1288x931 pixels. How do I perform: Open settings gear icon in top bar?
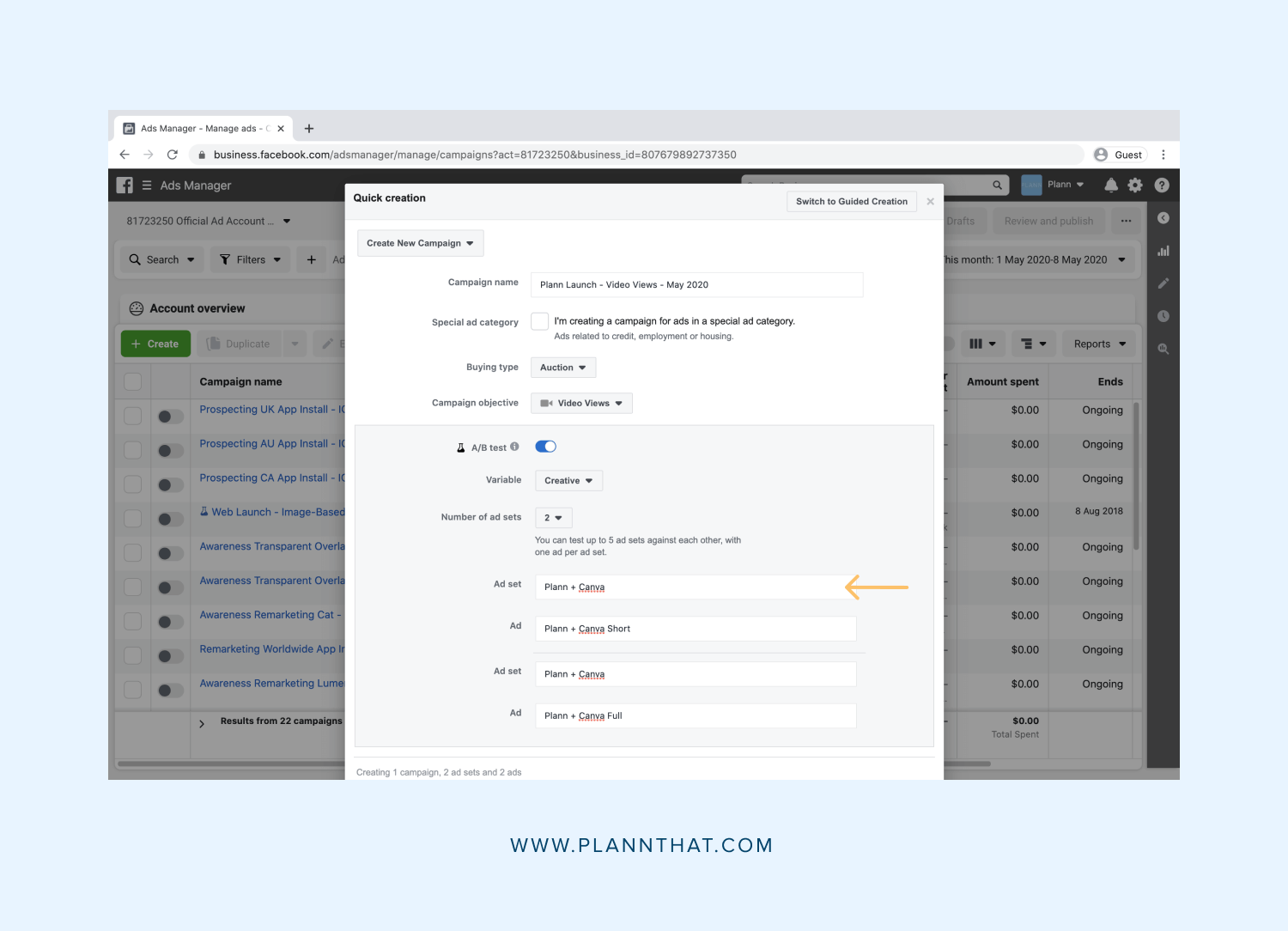tap(1135, 185)
